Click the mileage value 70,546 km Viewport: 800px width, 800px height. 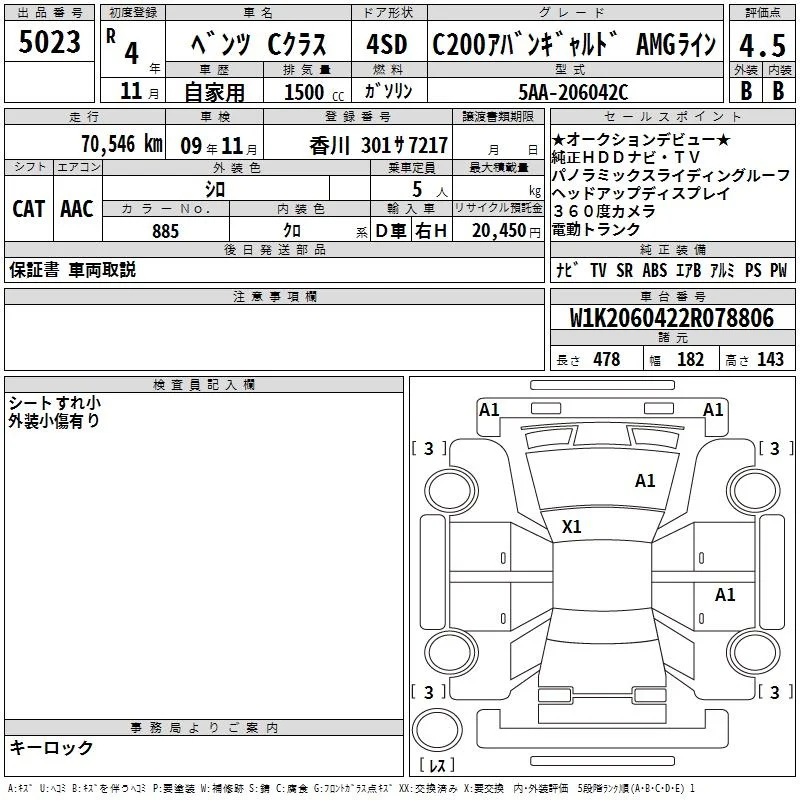point(122,143)
